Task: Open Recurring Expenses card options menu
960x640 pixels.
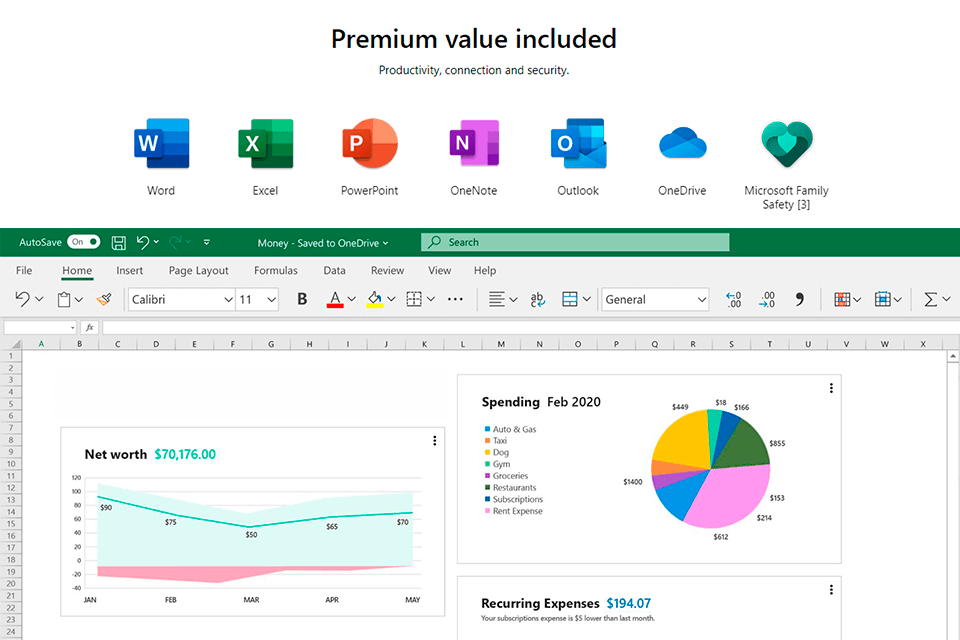Action: click(831, 589)
